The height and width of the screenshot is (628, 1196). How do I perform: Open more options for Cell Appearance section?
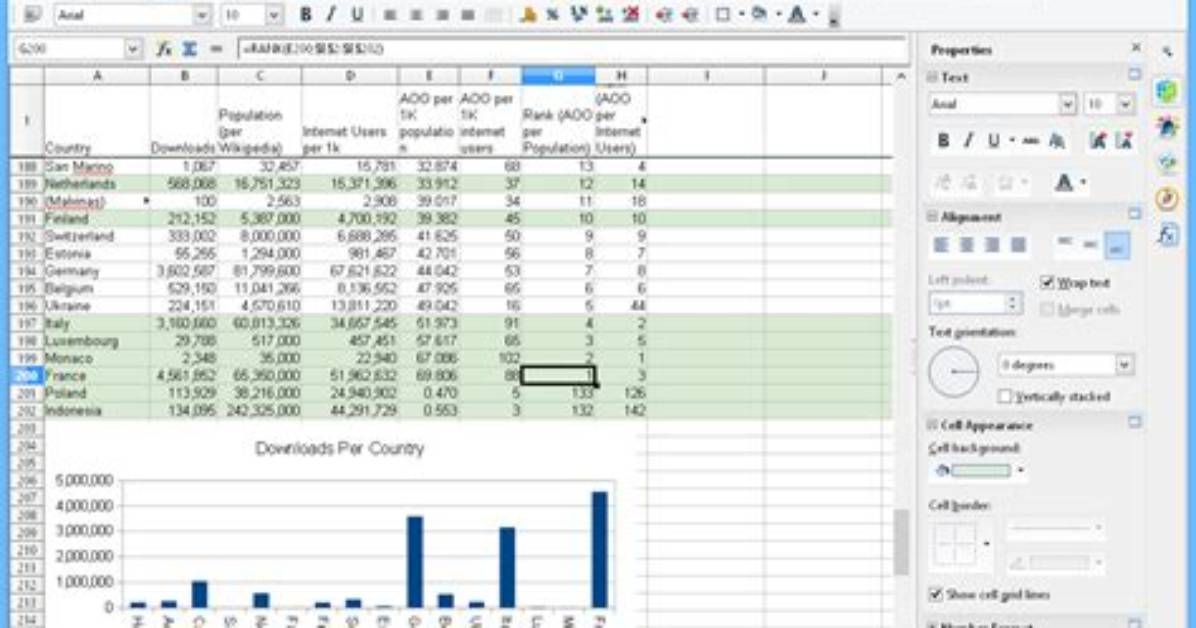click(1135, 422)
